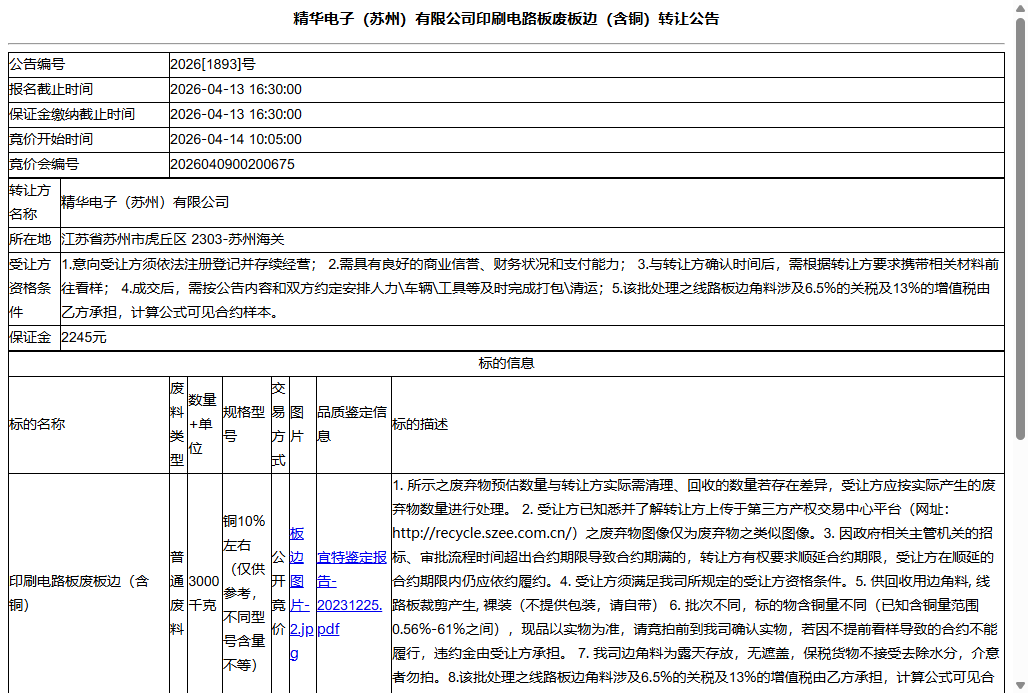Click the 竞价会编号 label cell
The image size is (1028, 693).
(89, 164)
